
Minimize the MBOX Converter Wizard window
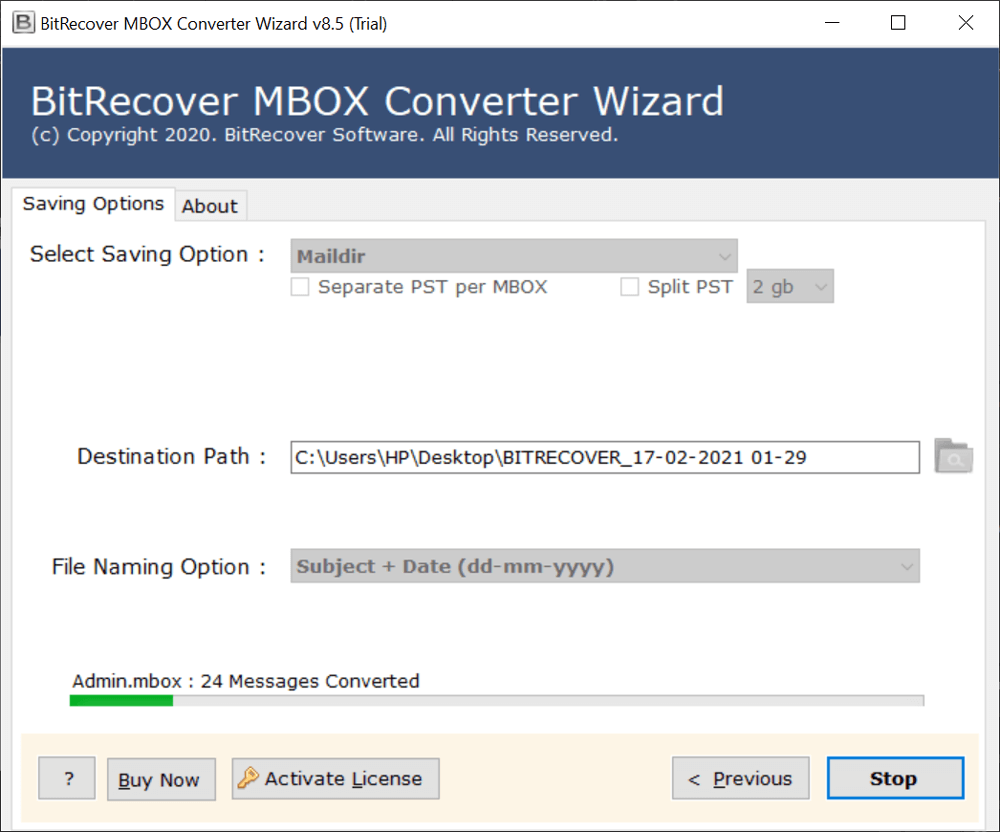coord(832,23)
